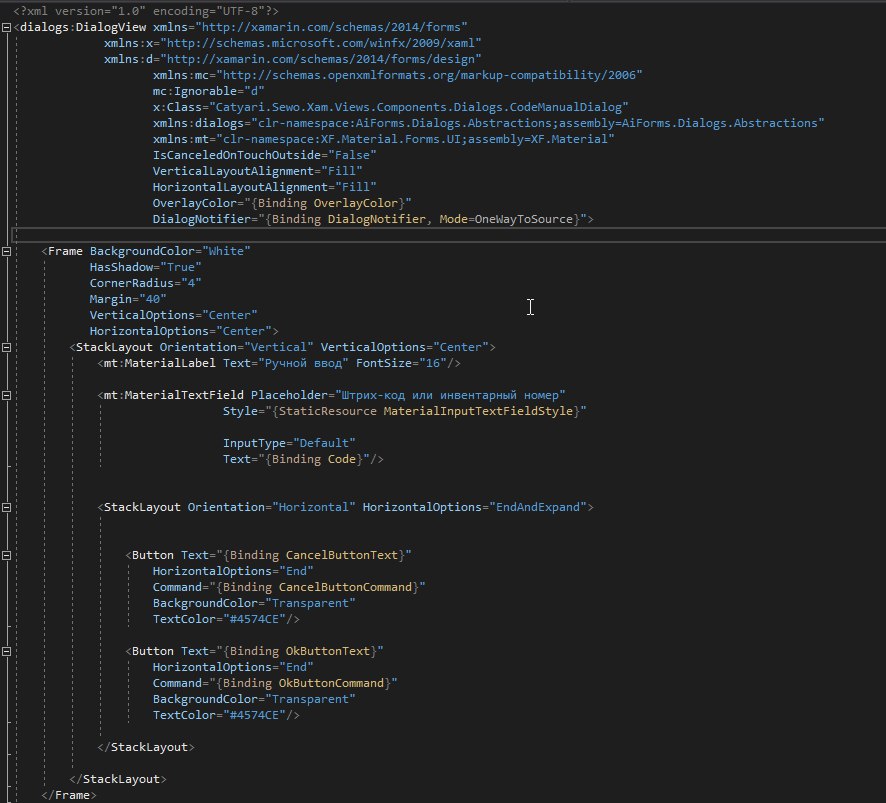Click the IsCanceledOnTouchOutside attribute
886x803 pixels.
264,155
